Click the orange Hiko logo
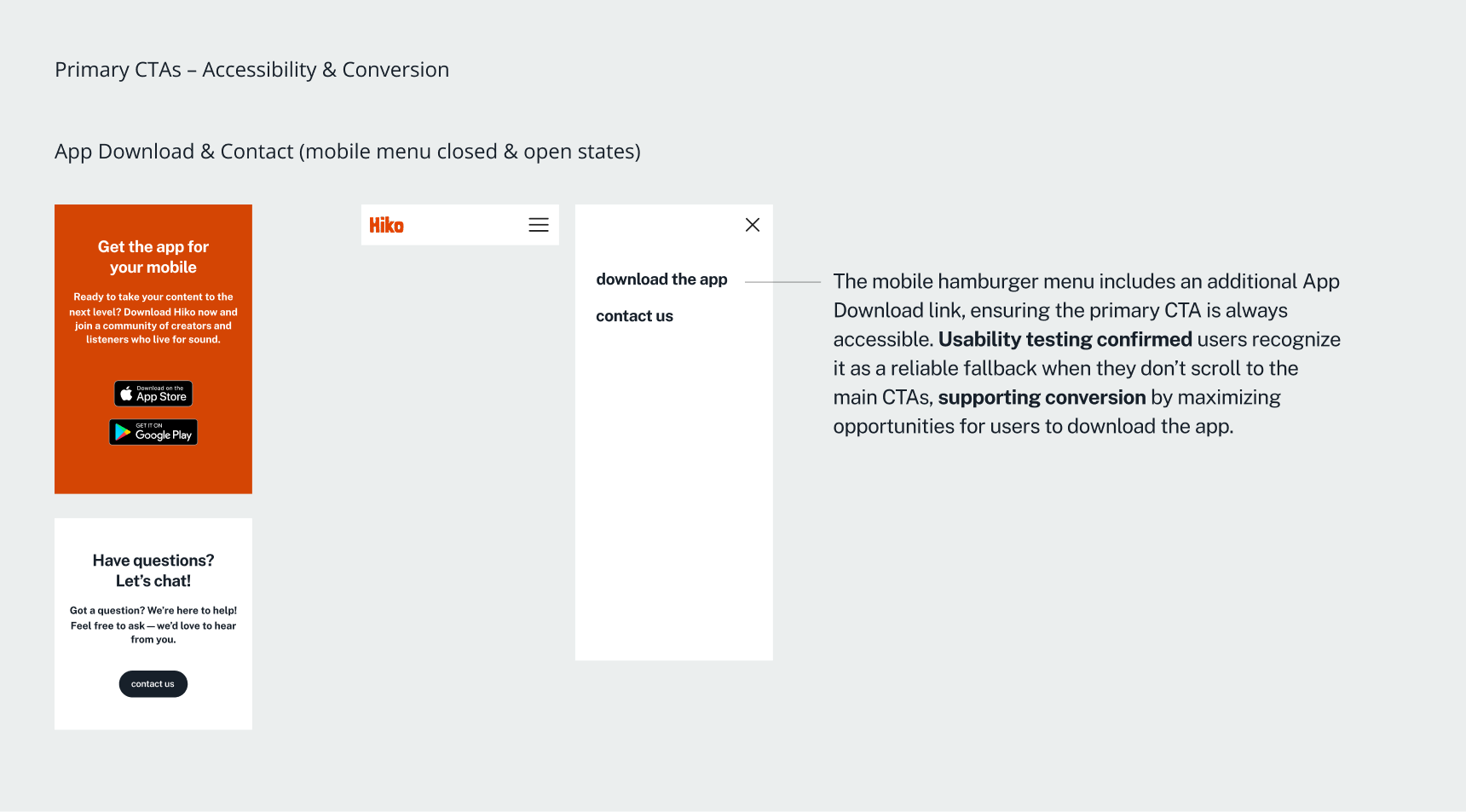This screenshot has width=1466, height=812. pyautogui.click(x=386, y=226)
